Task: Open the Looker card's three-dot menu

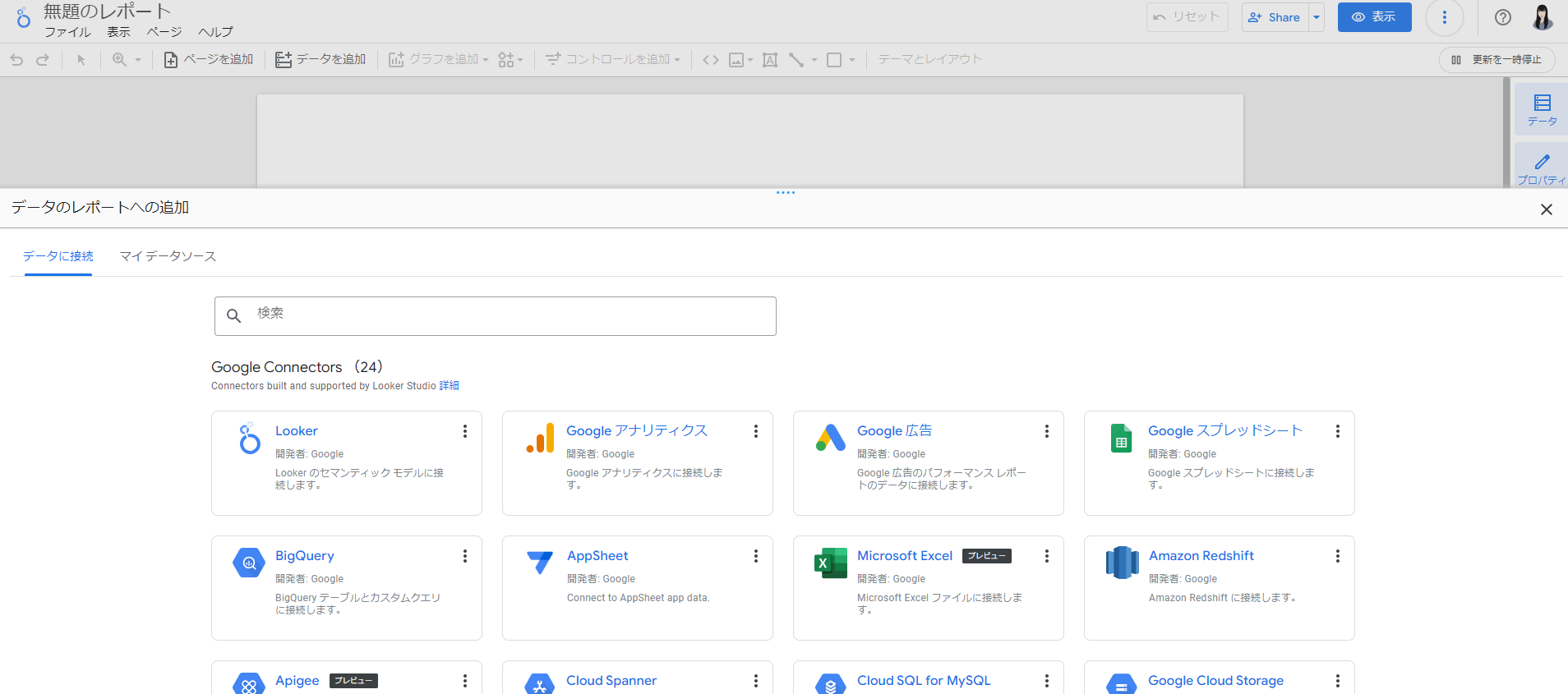Action: [465, 431]
